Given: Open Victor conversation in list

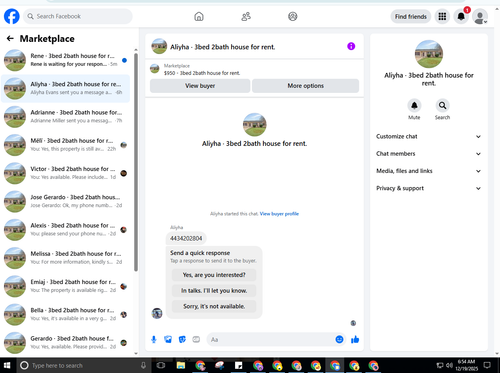Looking at the screenshot, I should point(66,173).
